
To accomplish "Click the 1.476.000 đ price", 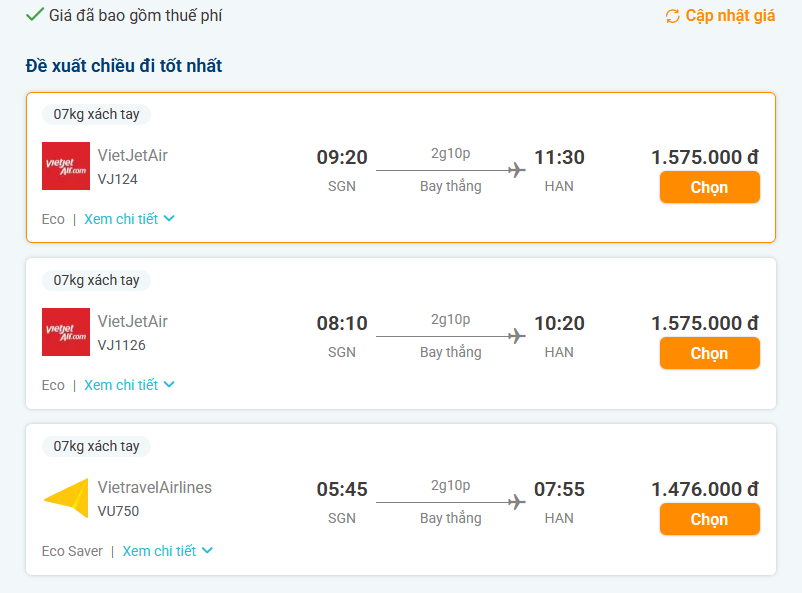I will (704, 489).
